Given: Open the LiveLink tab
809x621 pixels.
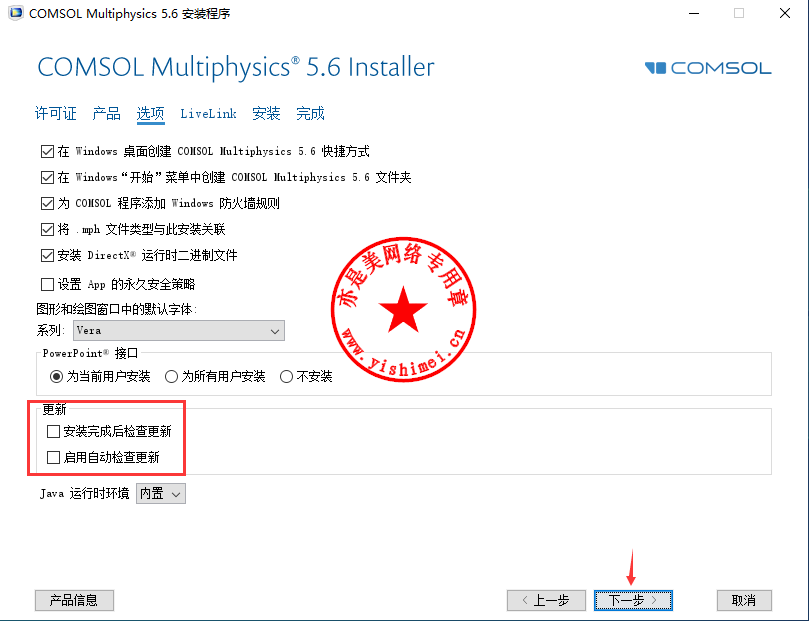Looking at the screenshot, I should pyautogui.click(x=208, y=113).
